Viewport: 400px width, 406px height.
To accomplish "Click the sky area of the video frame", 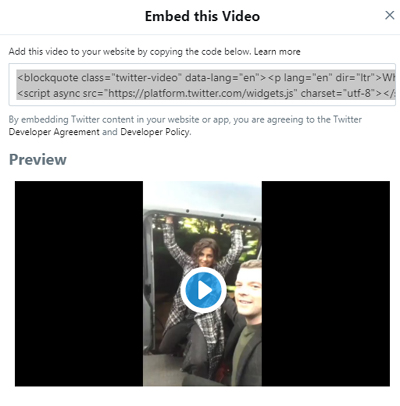I will click(x=202, y=195).
